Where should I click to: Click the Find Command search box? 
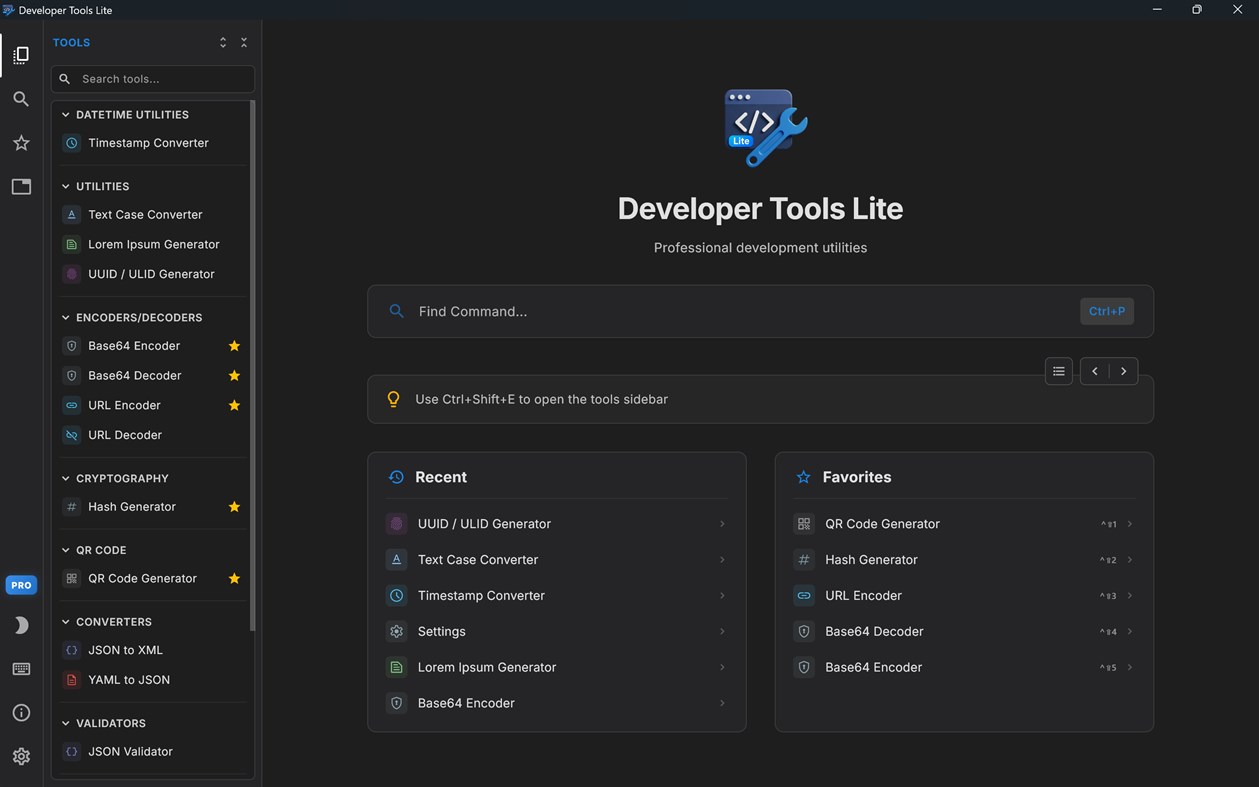point(760,311)
